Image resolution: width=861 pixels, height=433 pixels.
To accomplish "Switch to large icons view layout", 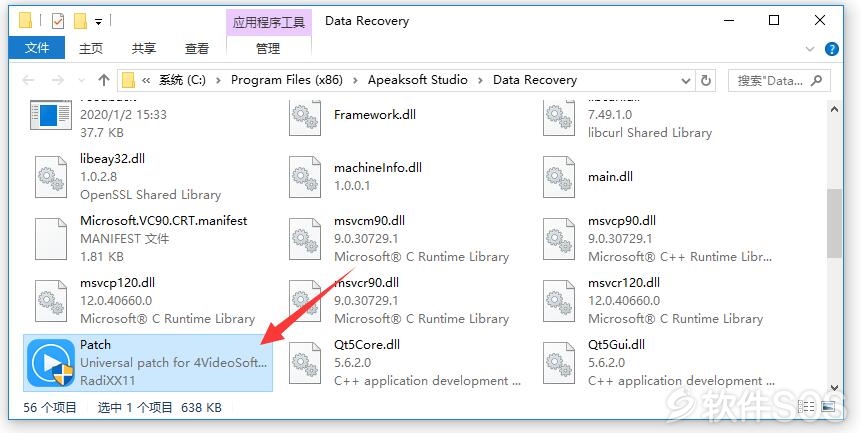I will [827, 407].
